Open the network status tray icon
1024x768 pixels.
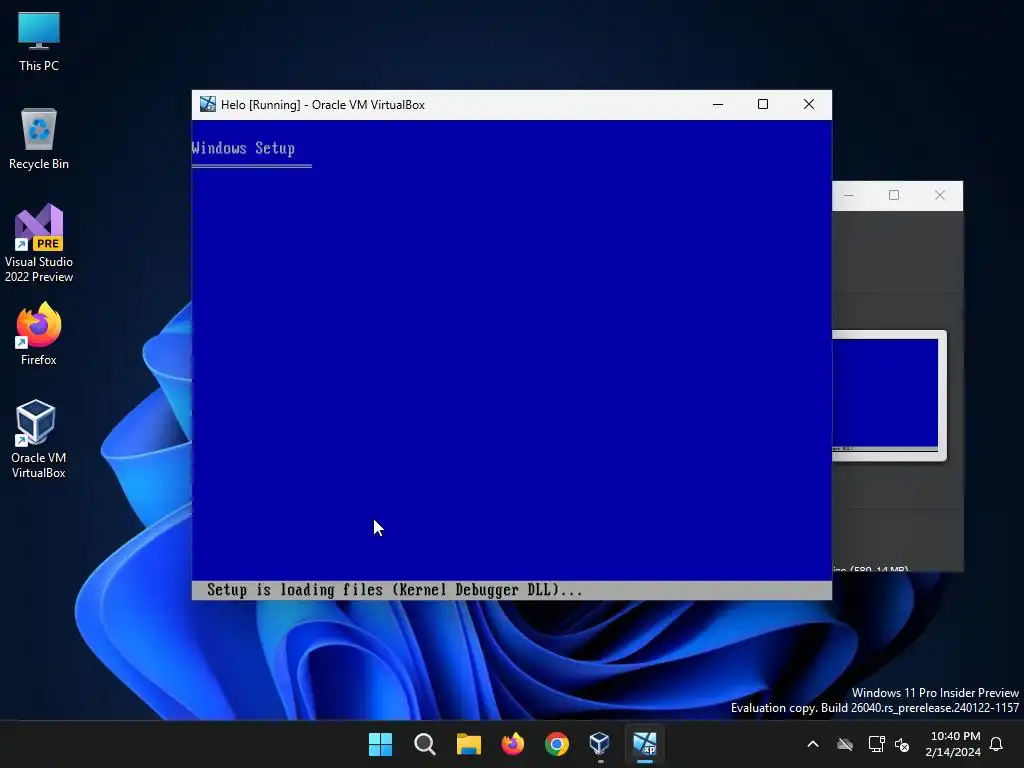(x=876, y=744)
